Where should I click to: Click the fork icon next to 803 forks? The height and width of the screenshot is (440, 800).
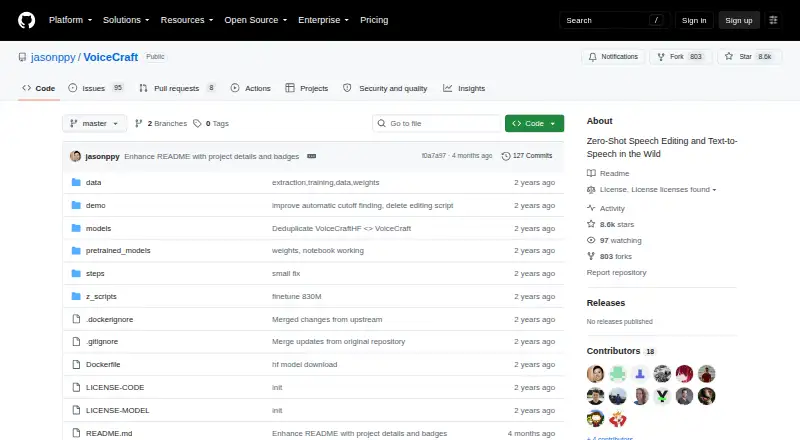(591, 256)
